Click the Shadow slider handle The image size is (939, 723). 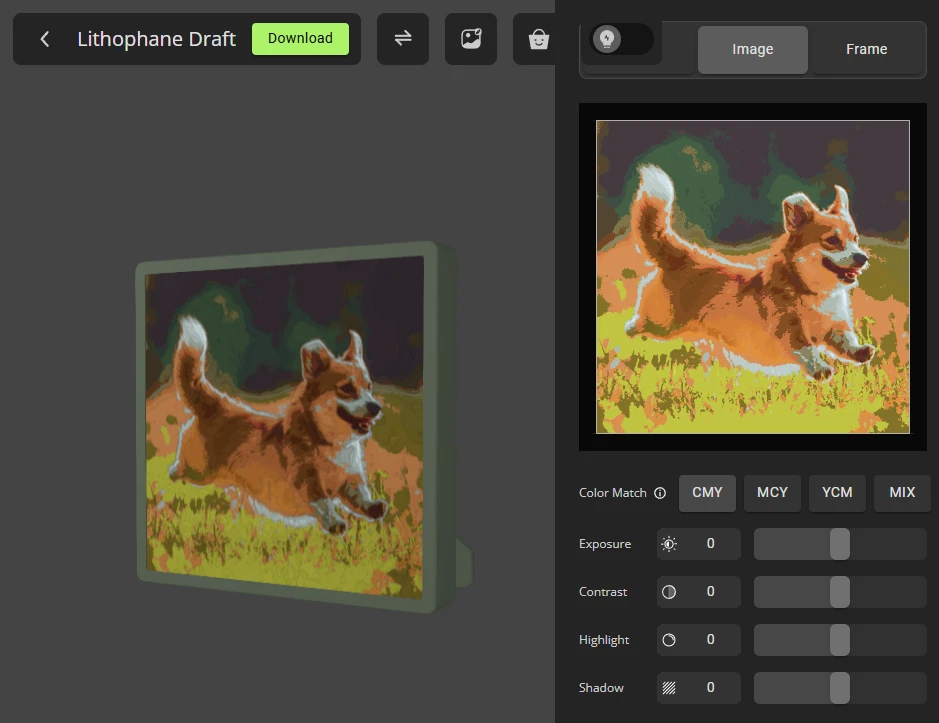pyautogui.click(x=840, y=688)
